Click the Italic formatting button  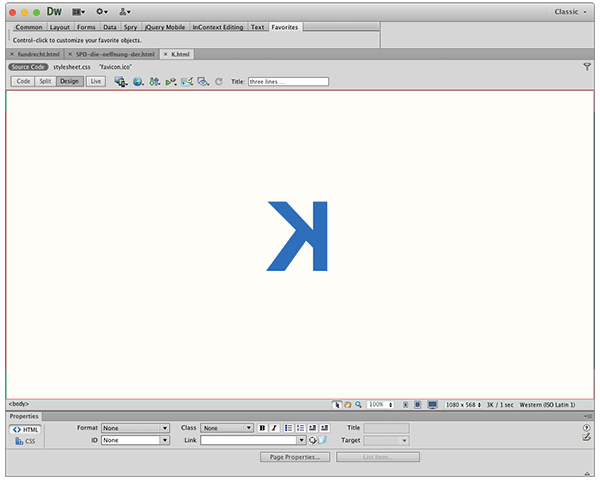(274, 428)
